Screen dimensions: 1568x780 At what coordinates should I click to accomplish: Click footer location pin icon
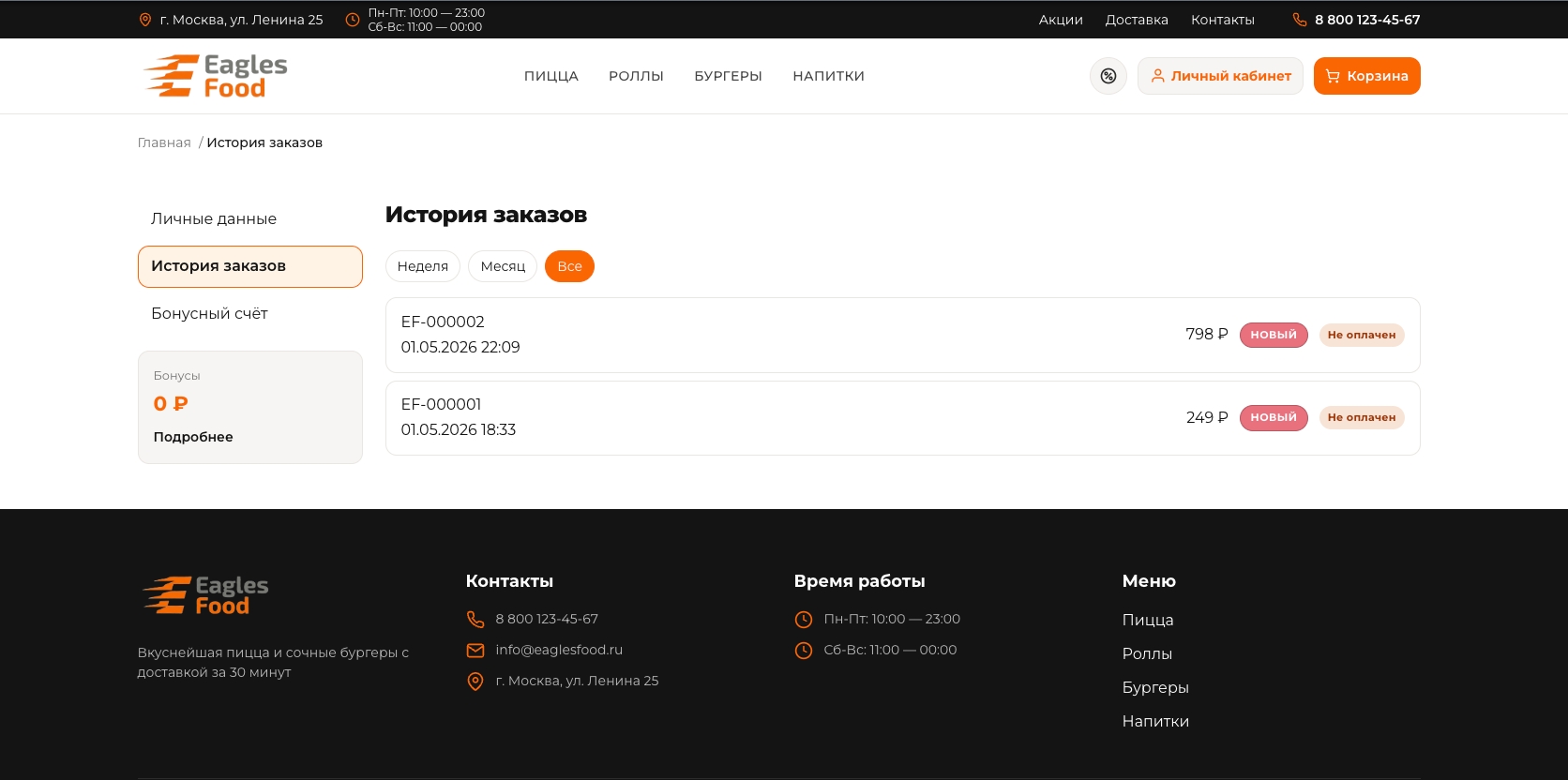click(x=475, y=682)
